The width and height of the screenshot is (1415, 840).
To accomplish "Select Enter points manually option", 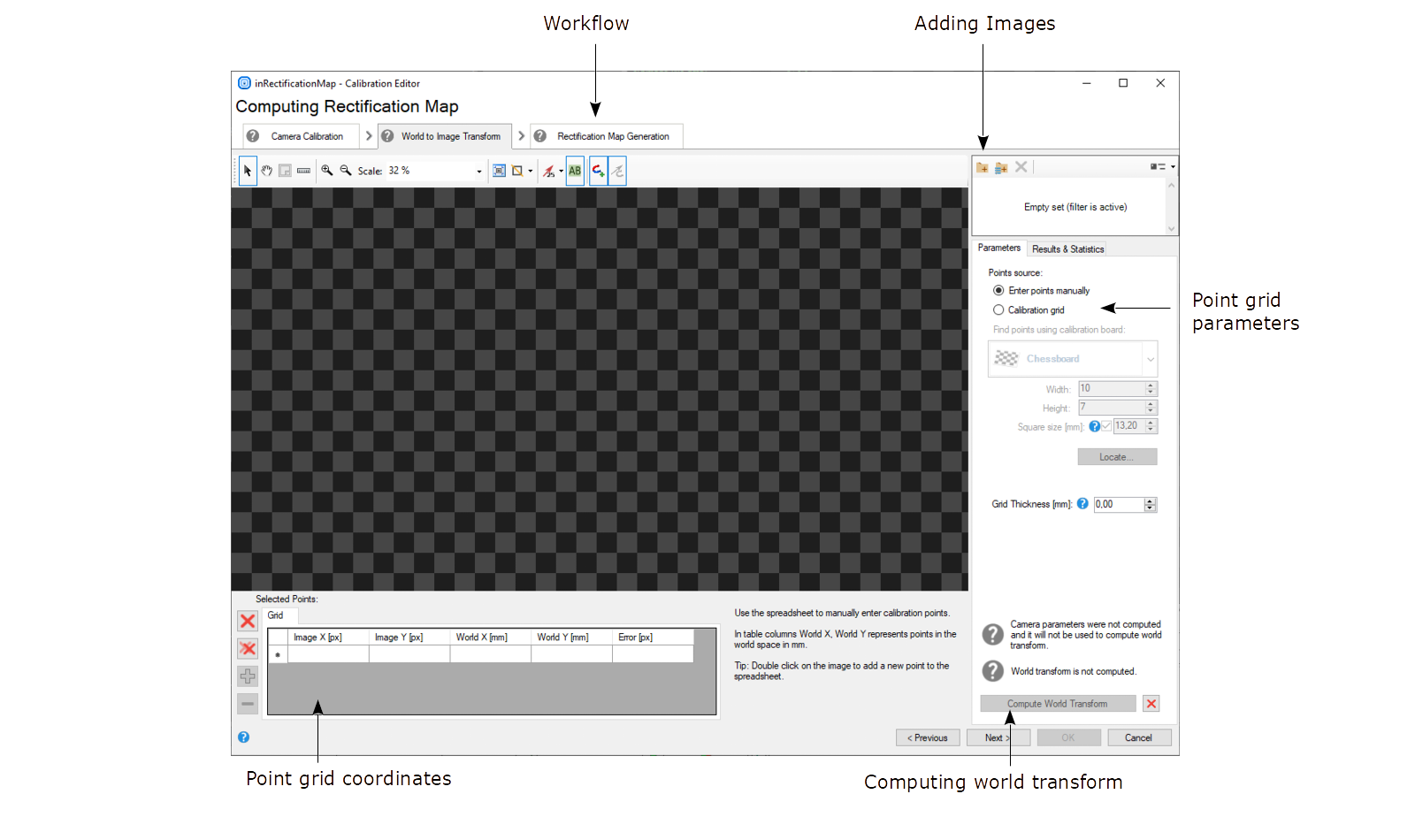I will pos(998,291).
